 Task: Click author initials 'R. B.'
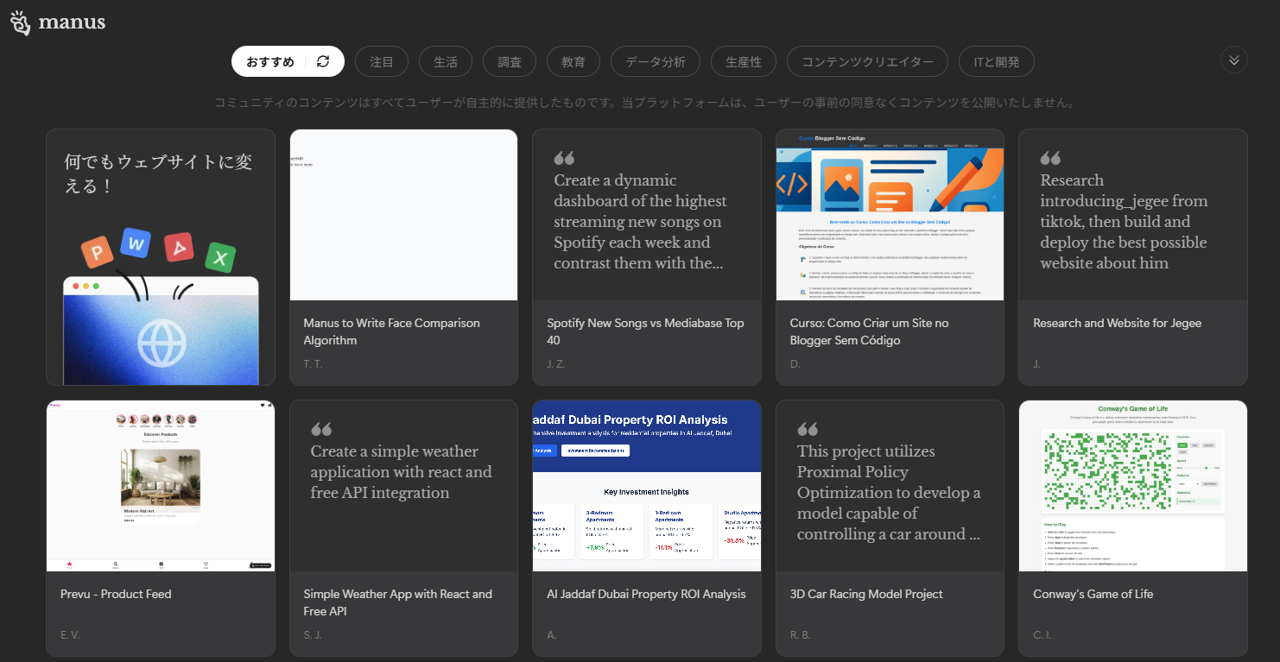800,635
